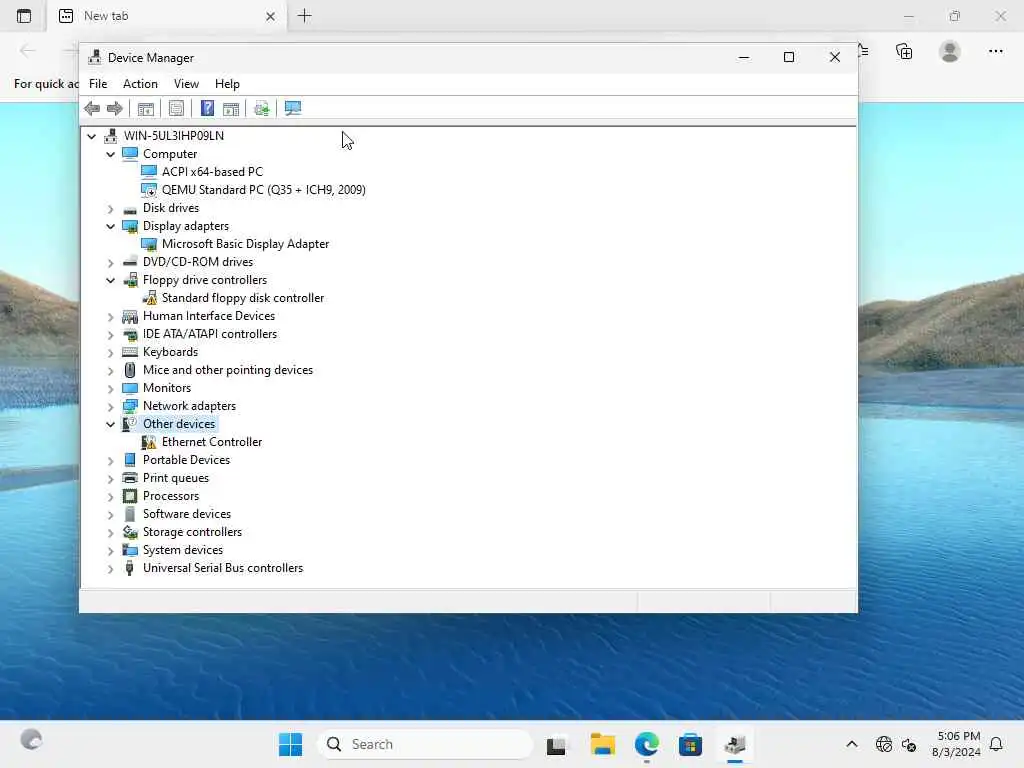Select the Ethernet Controller entry
1024x768 pixels.
pyautogui.click(x=212, y=442)
